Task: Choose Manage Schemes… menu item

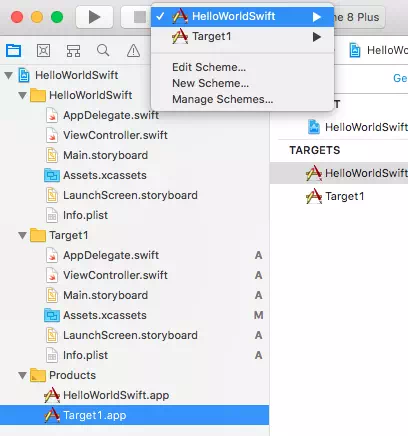Action: [222, 99]
